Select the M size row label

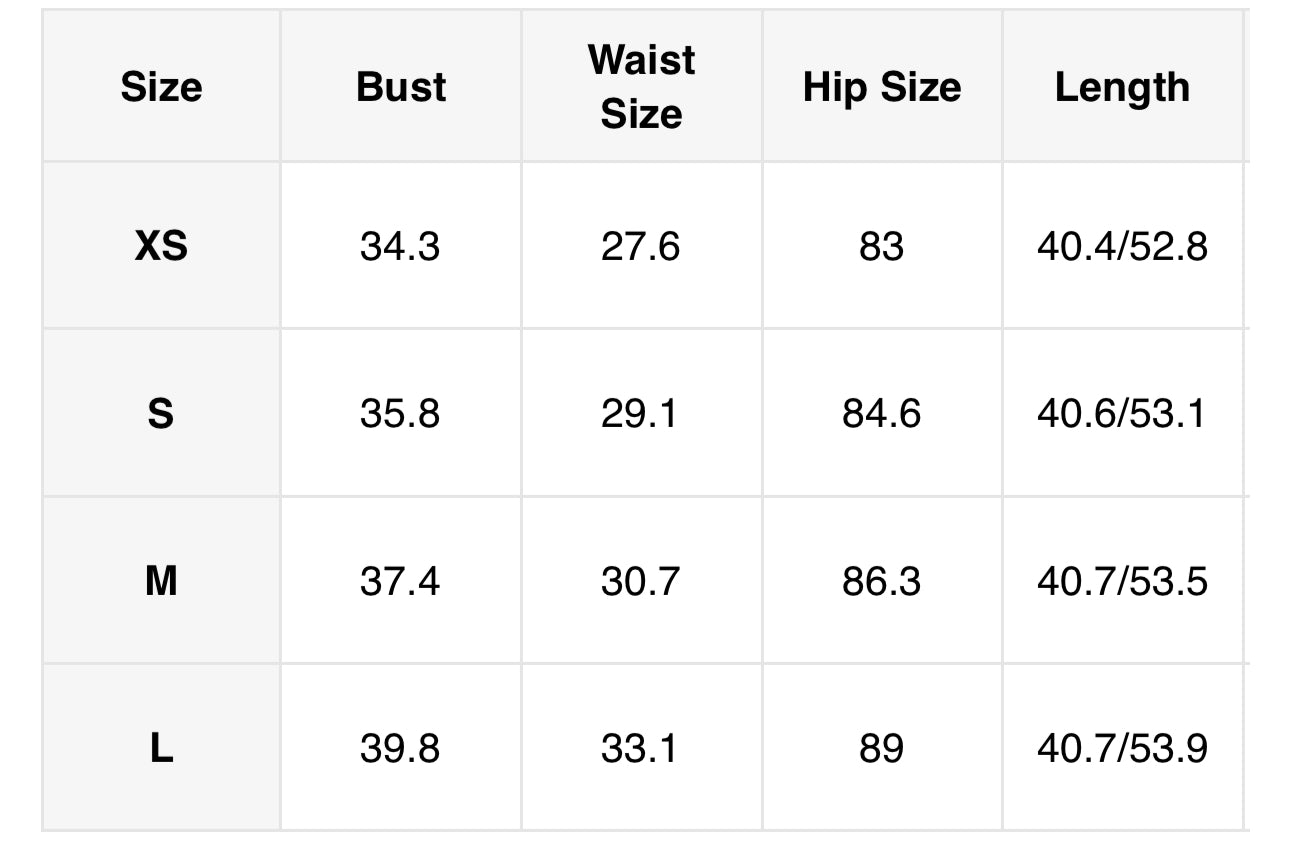point(161,580)
